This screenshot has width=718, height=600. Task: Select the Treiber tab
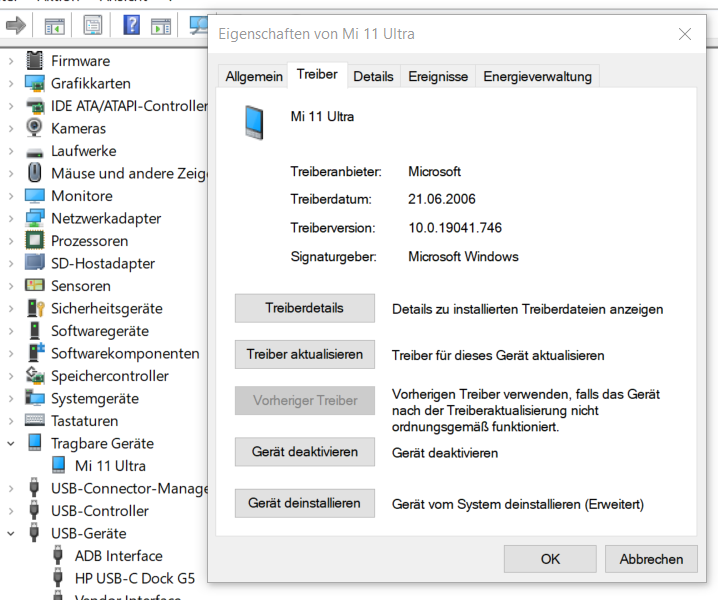click(x=317, y=74)
